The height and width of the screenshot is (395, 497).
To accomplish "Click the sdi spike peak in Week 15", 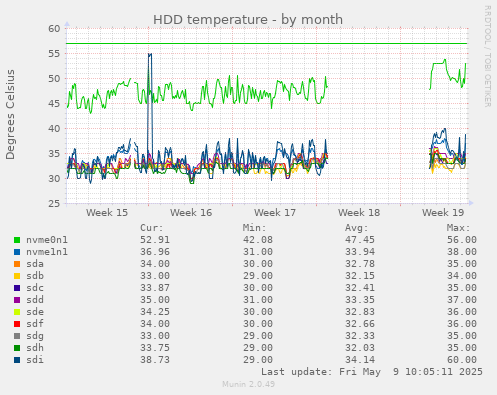I will 150,54.
